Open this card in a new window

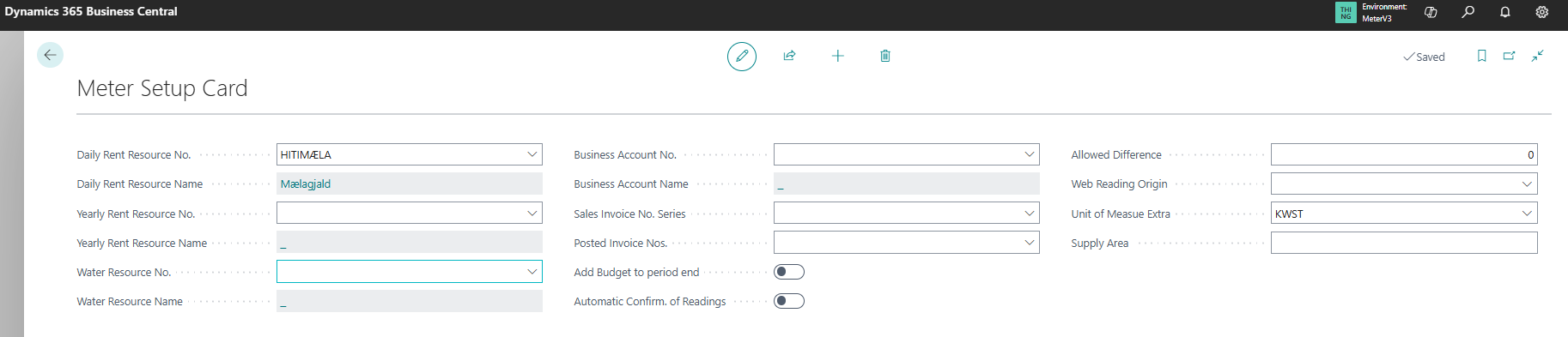pyautogui.click(x=1509, y=56)
